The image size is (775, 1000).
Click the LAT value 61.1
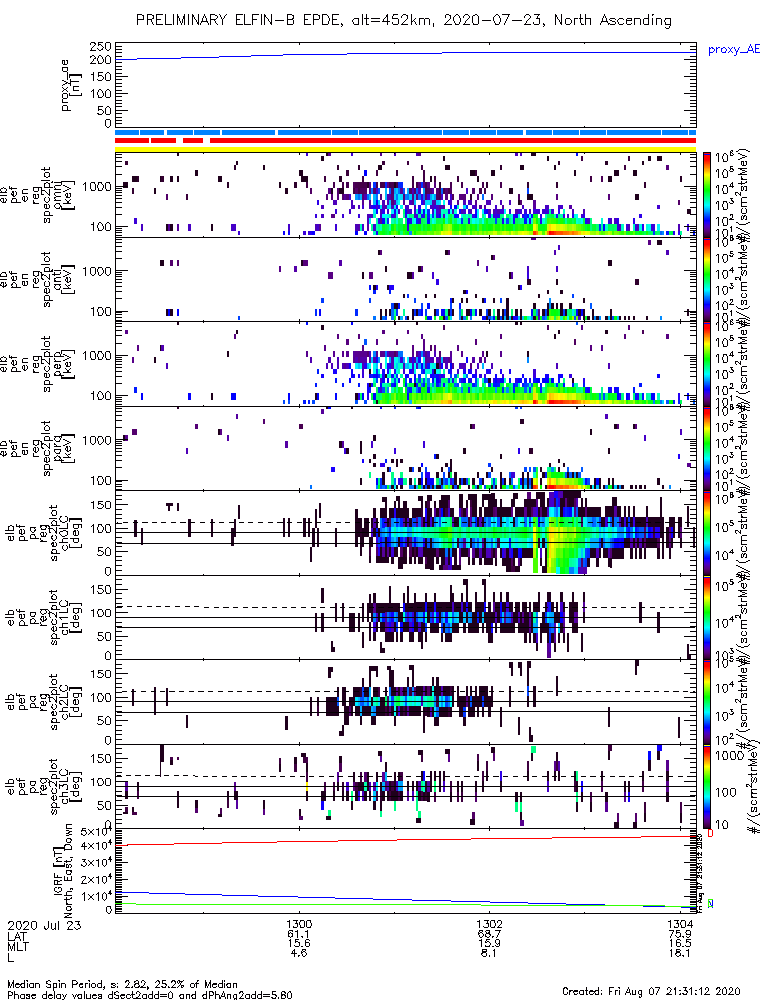pos(299,934)
